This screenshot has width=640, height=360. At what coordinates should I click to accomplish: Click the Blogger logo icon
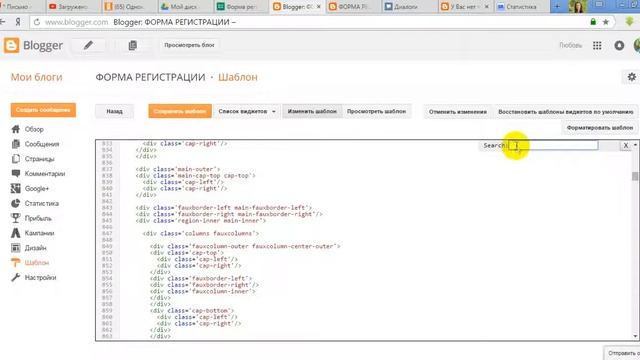11,45
